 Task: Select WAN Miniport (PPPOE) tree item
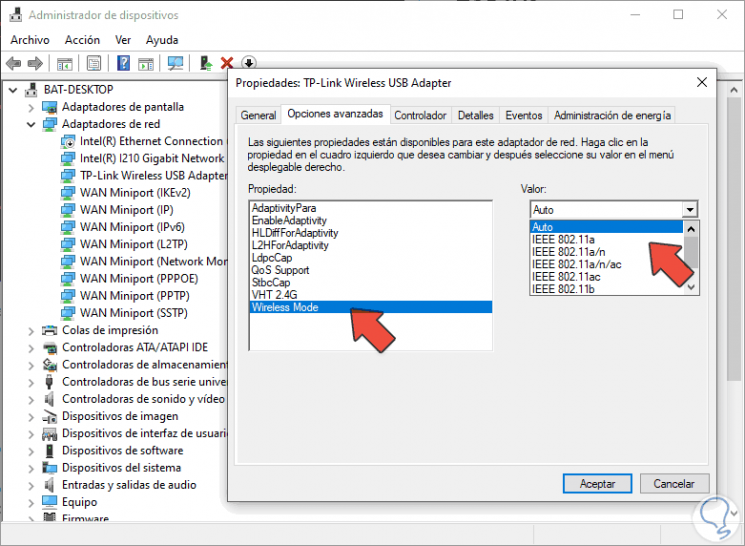click(139, 278)
